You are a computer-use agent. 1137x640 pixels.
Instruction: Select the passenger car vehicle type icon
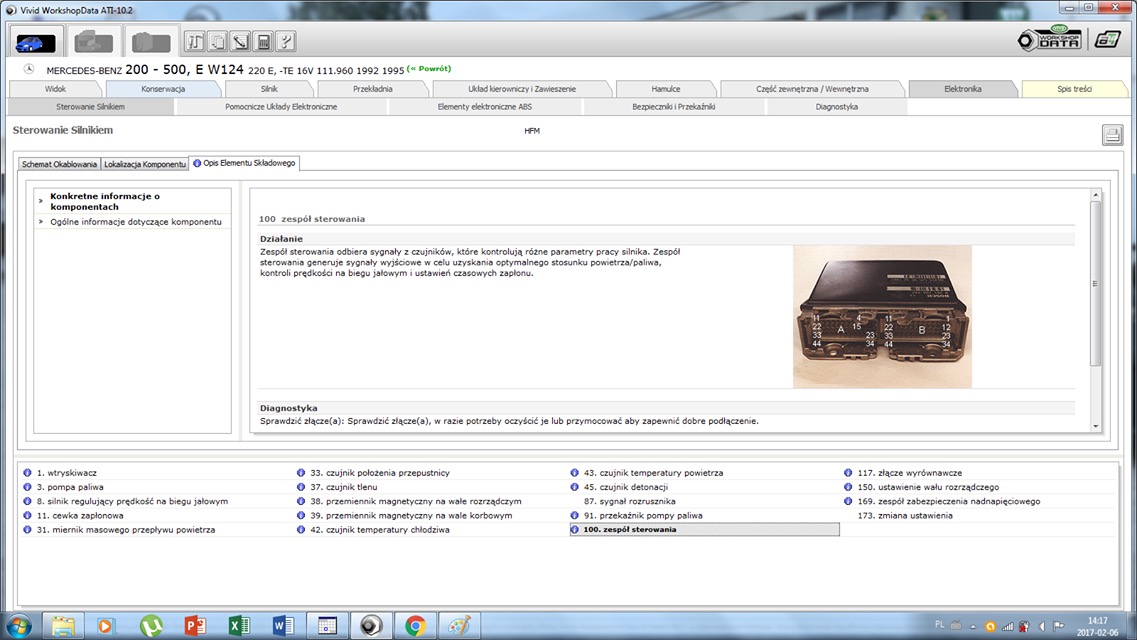click(x=37, y=42)
